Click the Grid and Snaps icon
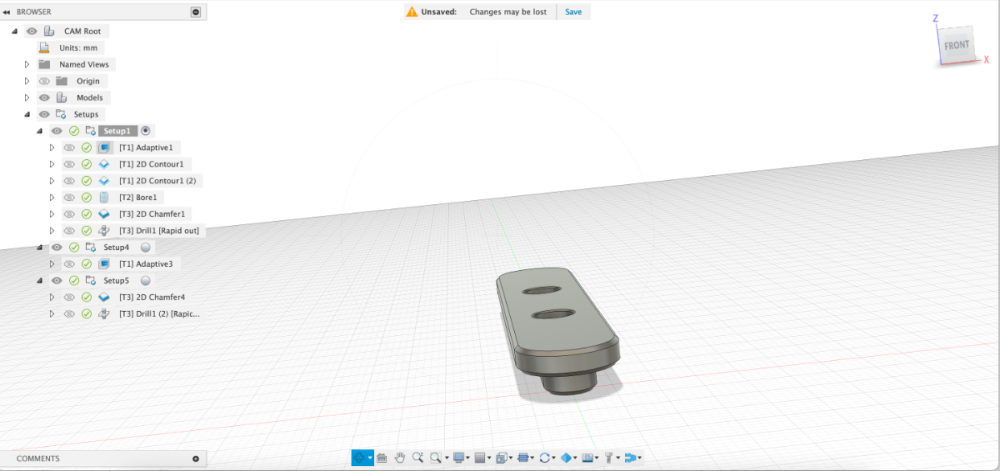 point(480,458)
